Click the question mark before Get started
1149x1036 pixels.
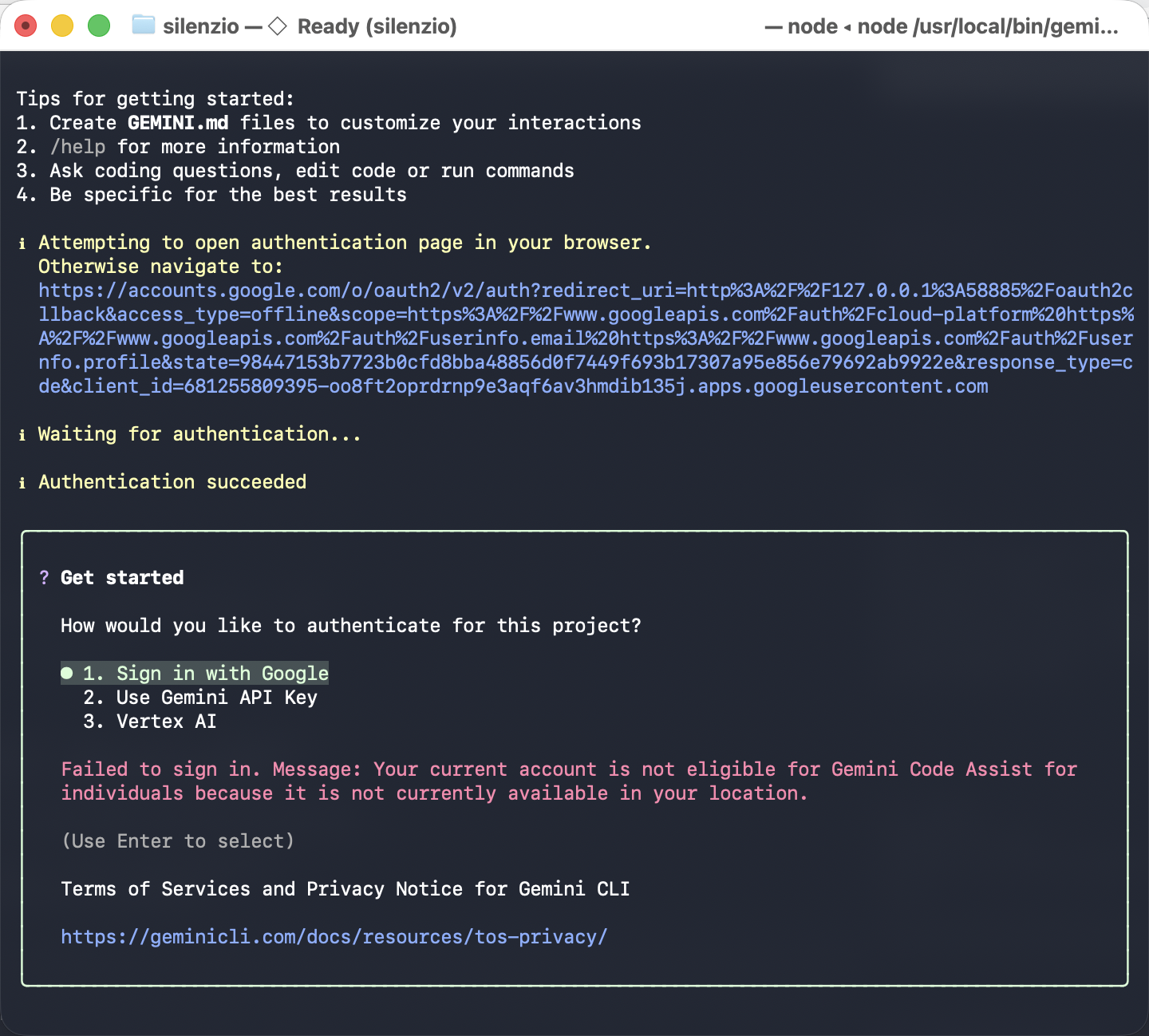44,578
